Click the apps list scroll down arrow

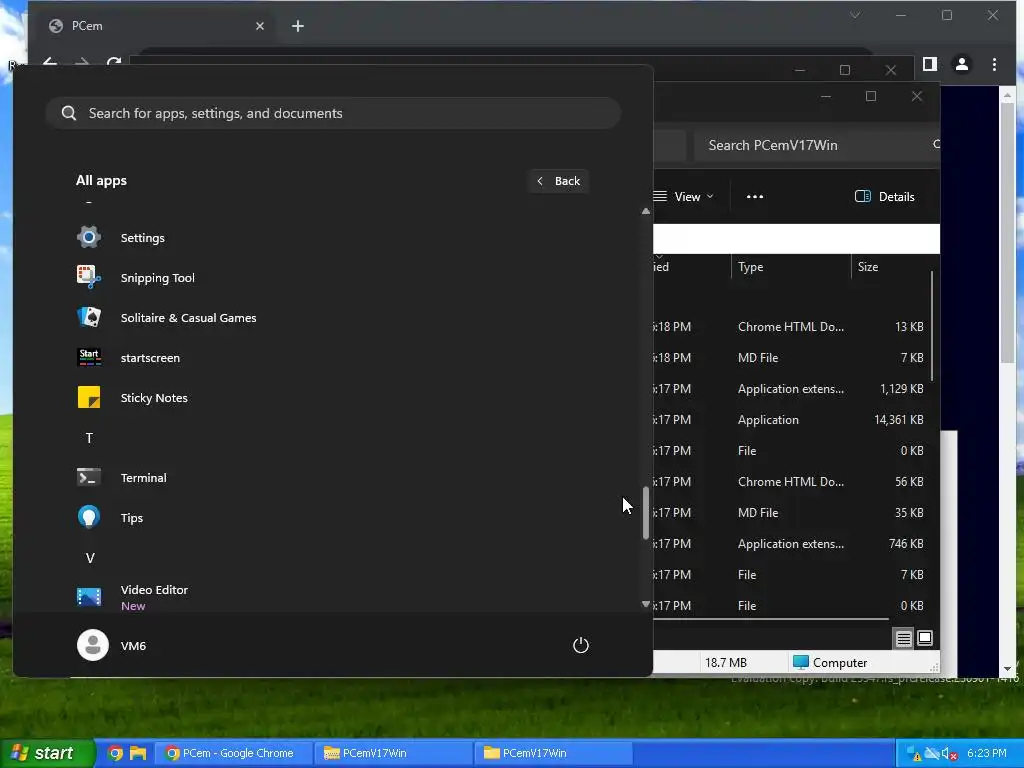point(645,604)
